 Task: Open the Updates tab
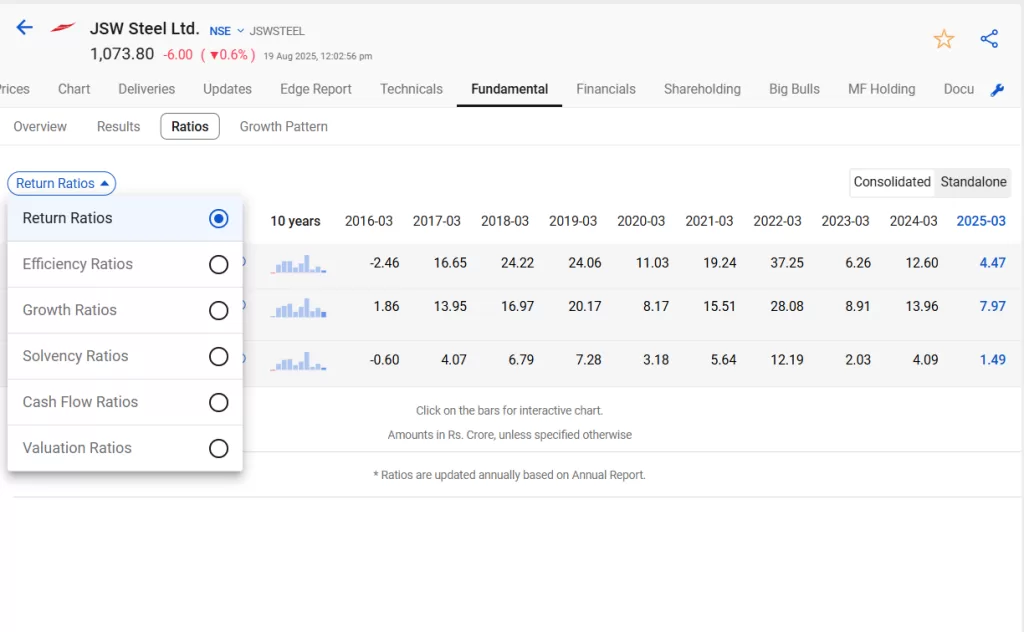tap(227, 89)
